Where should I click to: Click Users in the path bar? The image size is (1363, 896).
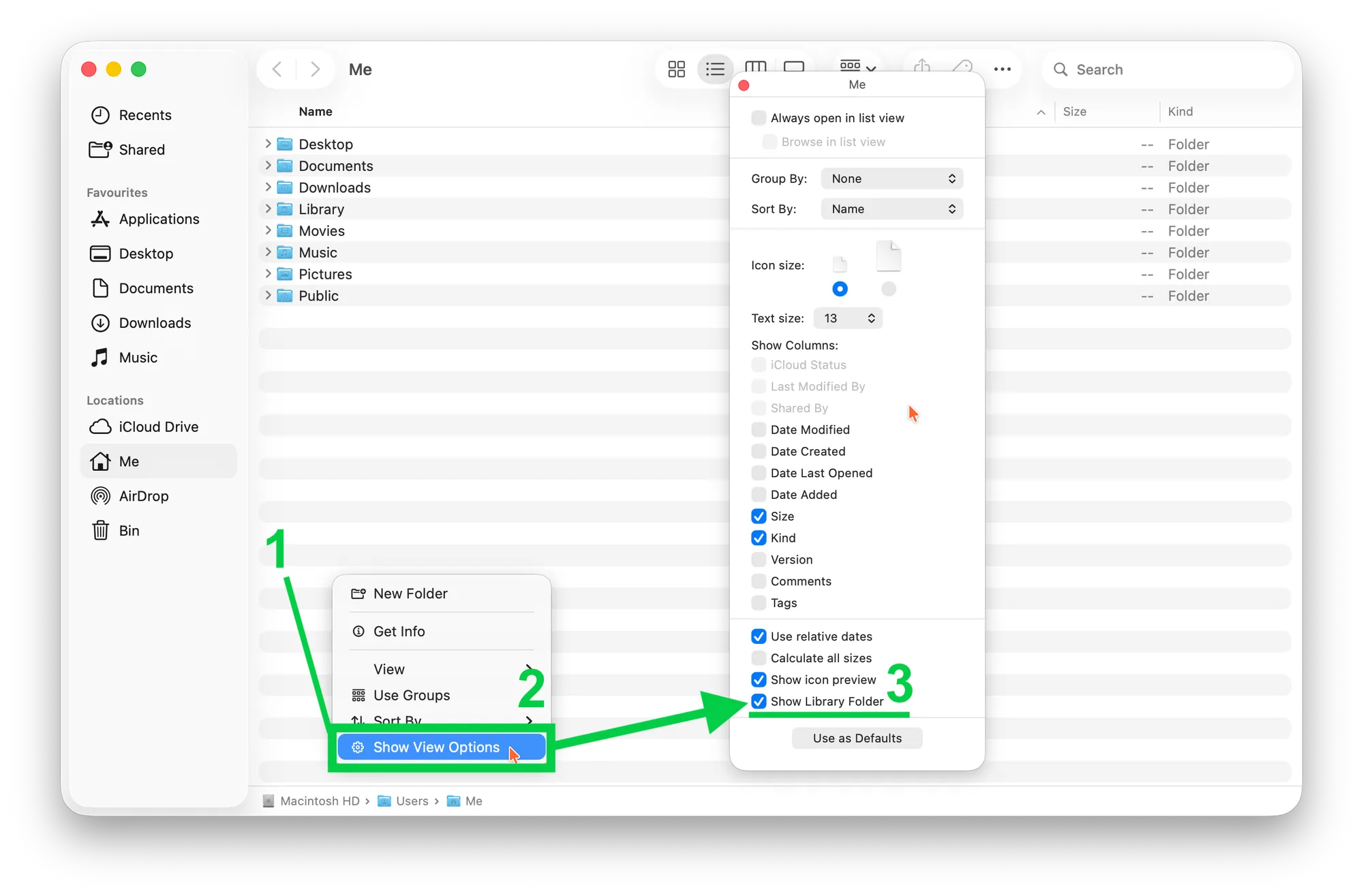(x=412, y=801)
